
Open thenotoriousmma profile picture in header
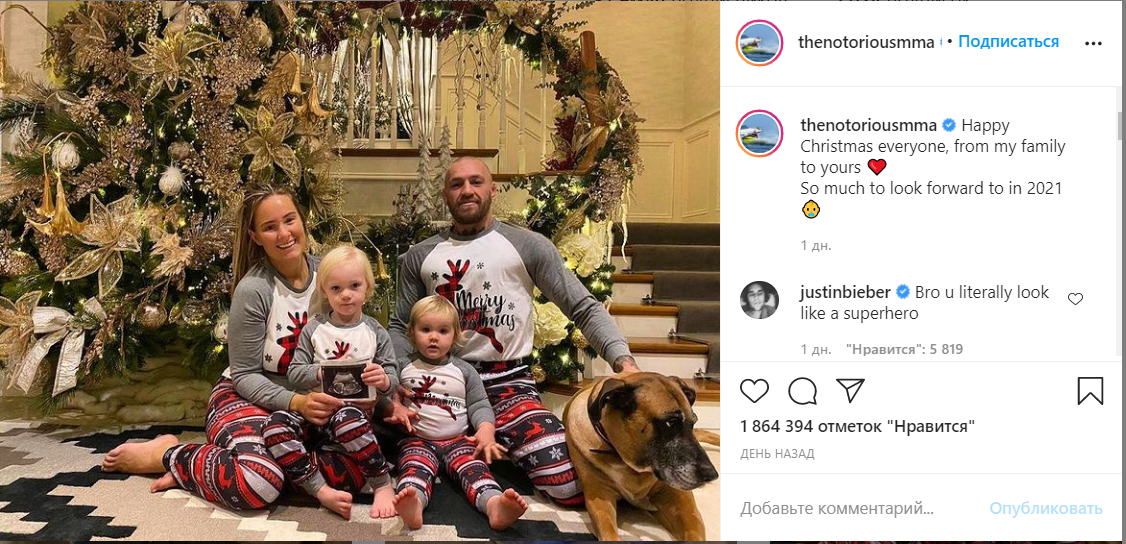[760, 43]
